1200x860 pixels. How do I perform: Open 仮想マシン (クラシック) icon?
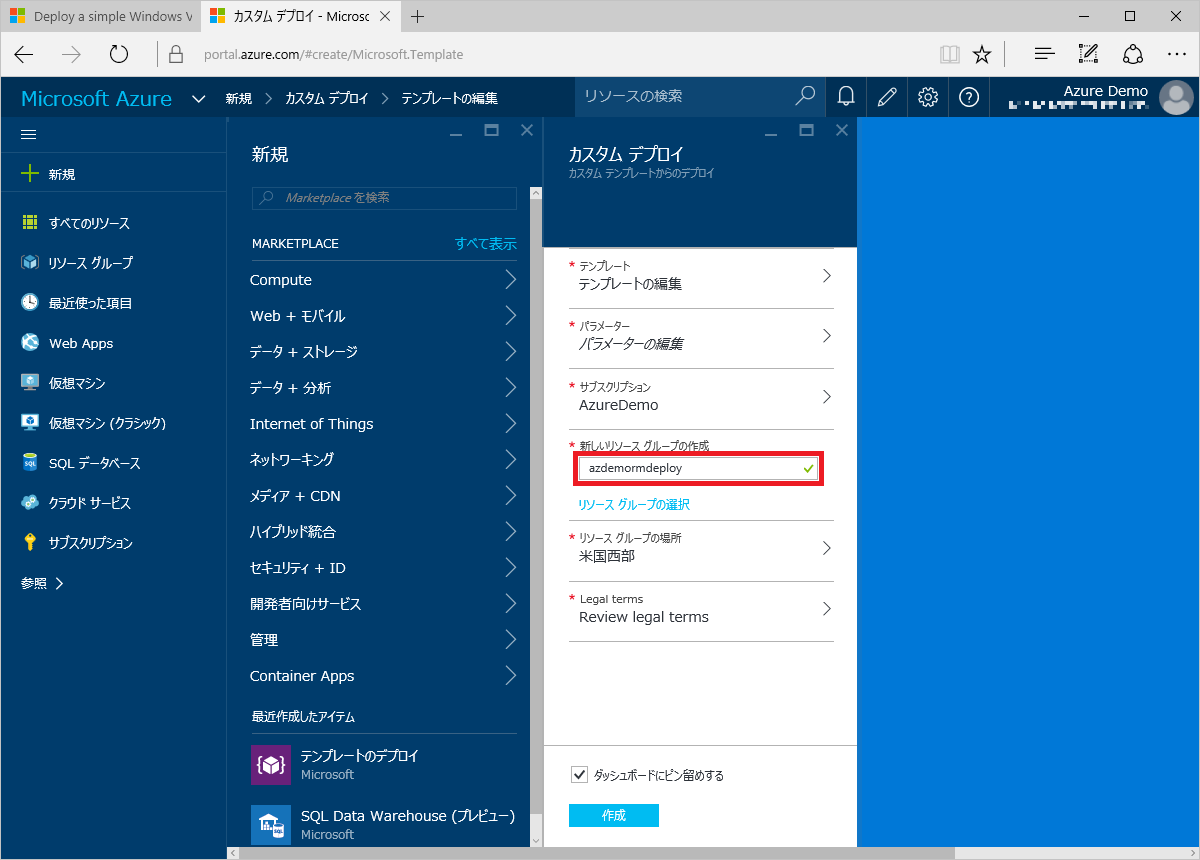(x=30, y=422)
